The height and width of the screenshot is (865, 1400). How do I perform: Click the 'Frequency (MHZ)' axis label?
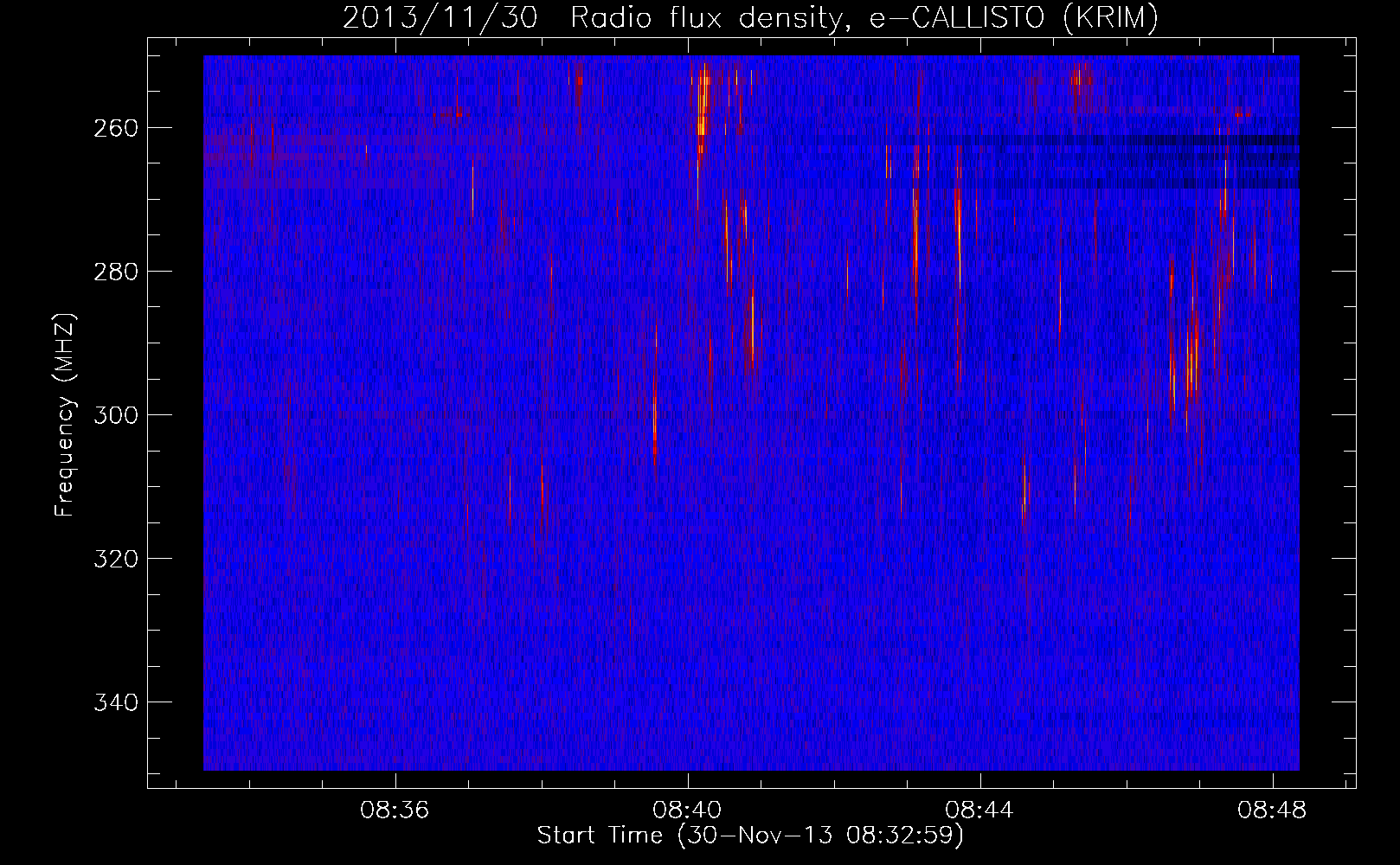point(65,414)
